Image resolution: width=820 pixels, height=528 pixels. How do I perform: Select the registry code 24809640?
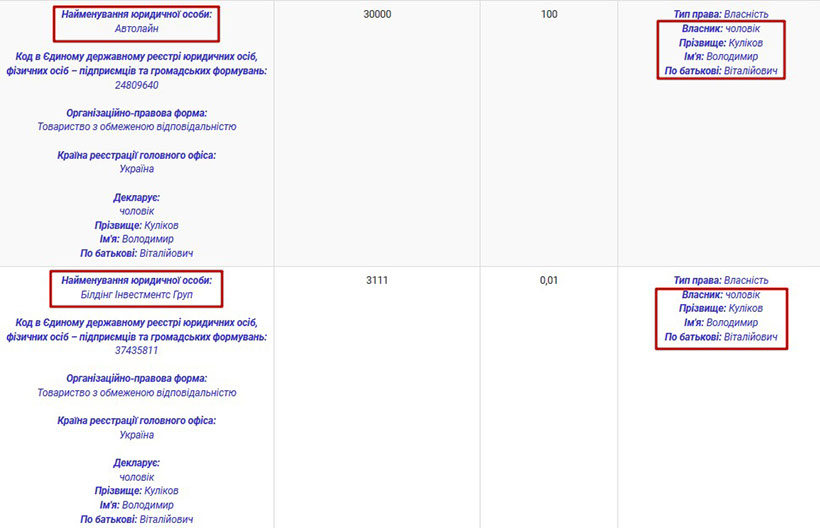136,85
